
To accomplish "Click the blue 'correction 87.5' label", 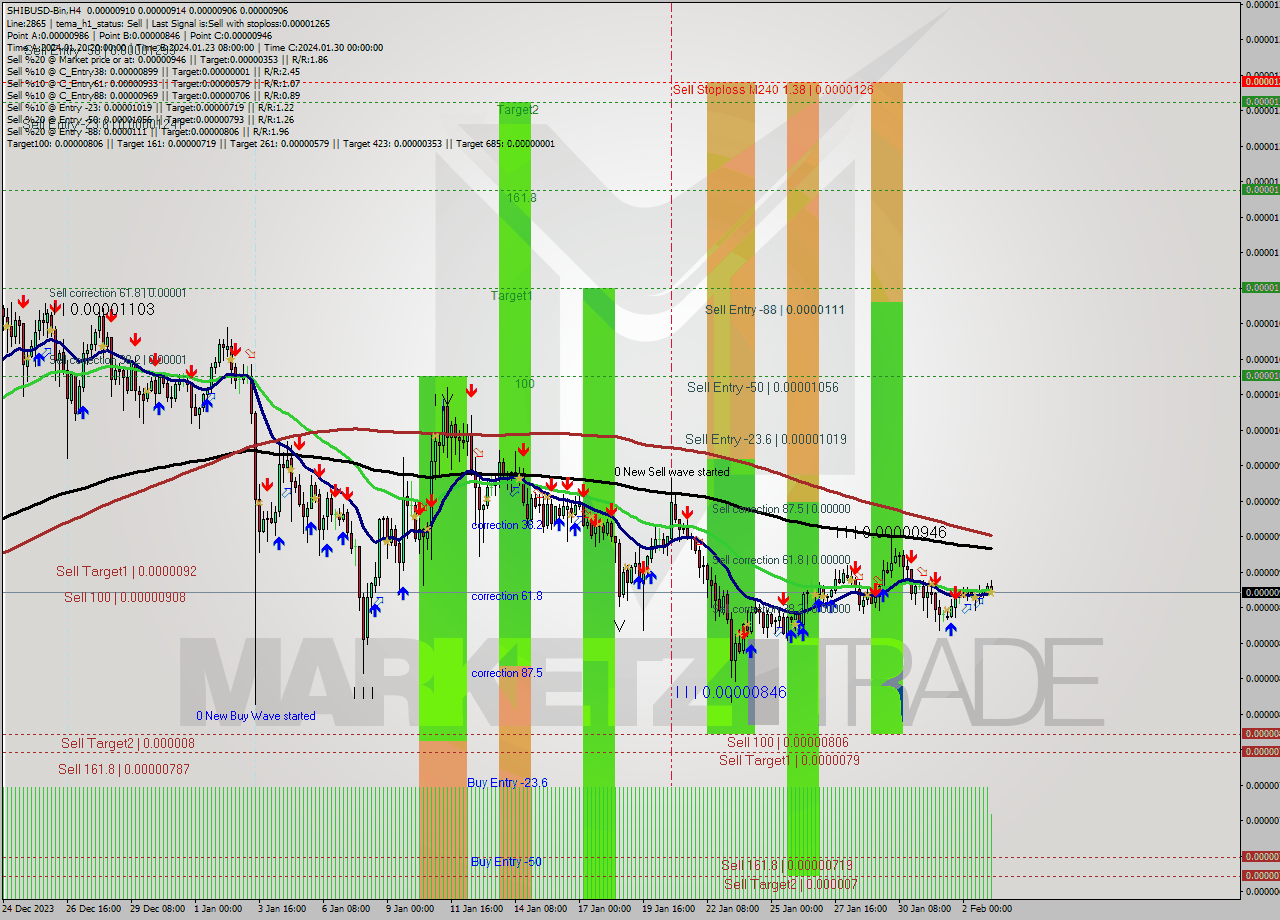I will (507, 673).
